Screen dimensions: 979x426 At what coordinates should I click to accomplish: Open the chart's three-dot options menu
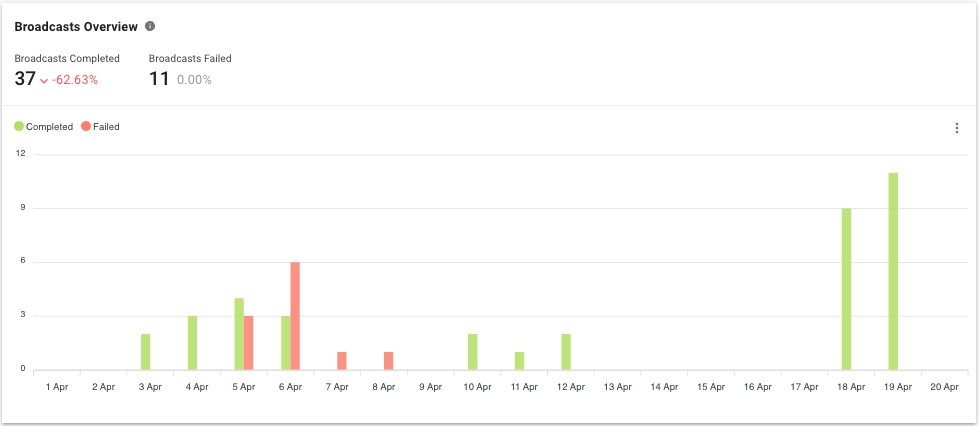click(956, 128)
